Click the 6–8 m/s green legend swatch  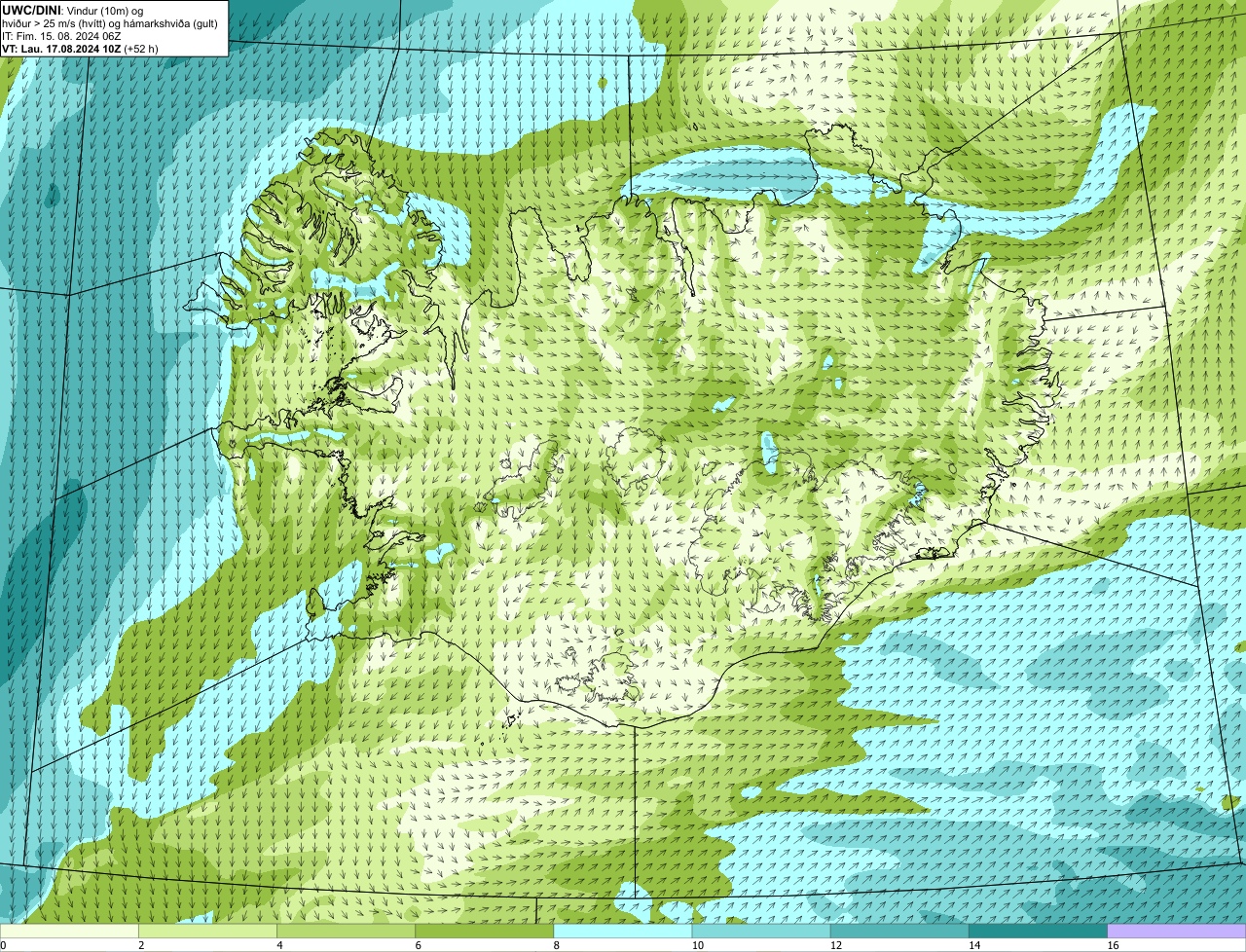pos(484,931)
